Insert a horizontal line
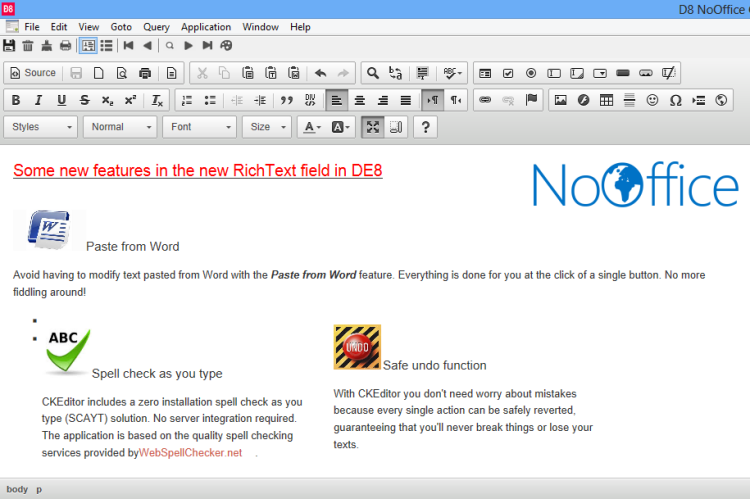The width and height of the screenshot is (750, 499). [629, 100]
